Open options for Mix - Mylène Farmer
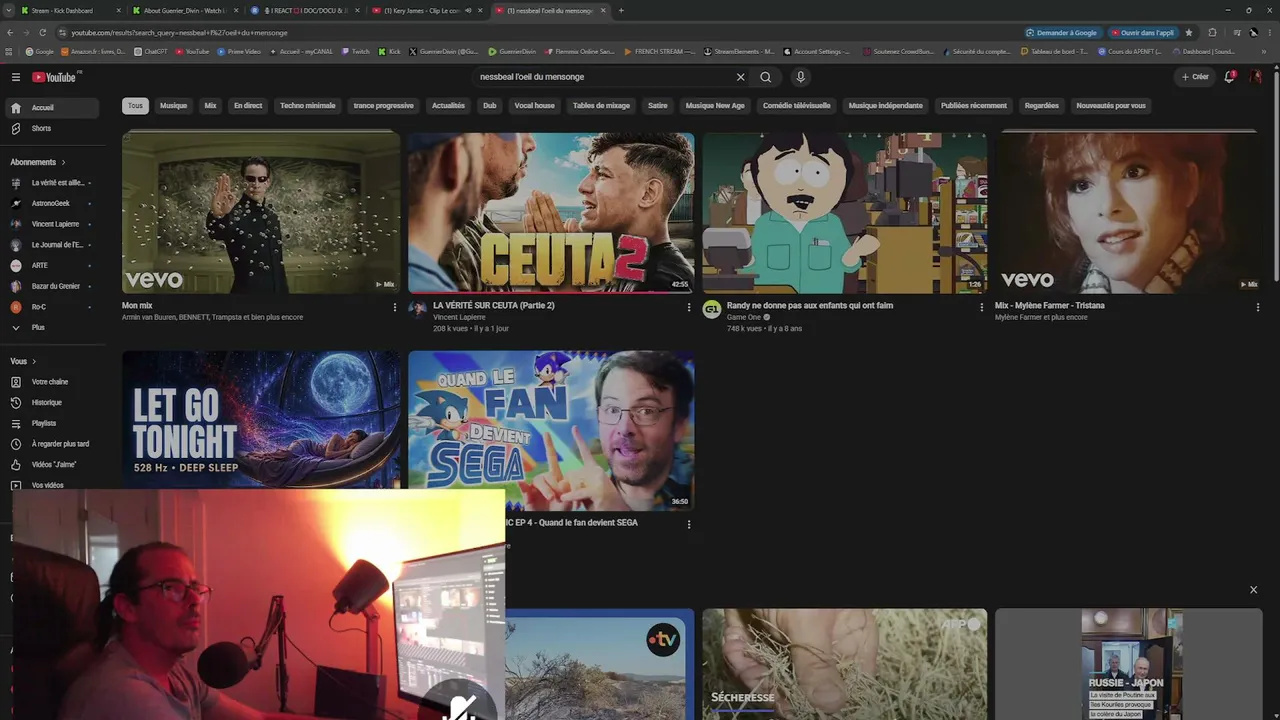Screen dimensions: 1280x720 pyautogui.click(x=1258, y=307)
